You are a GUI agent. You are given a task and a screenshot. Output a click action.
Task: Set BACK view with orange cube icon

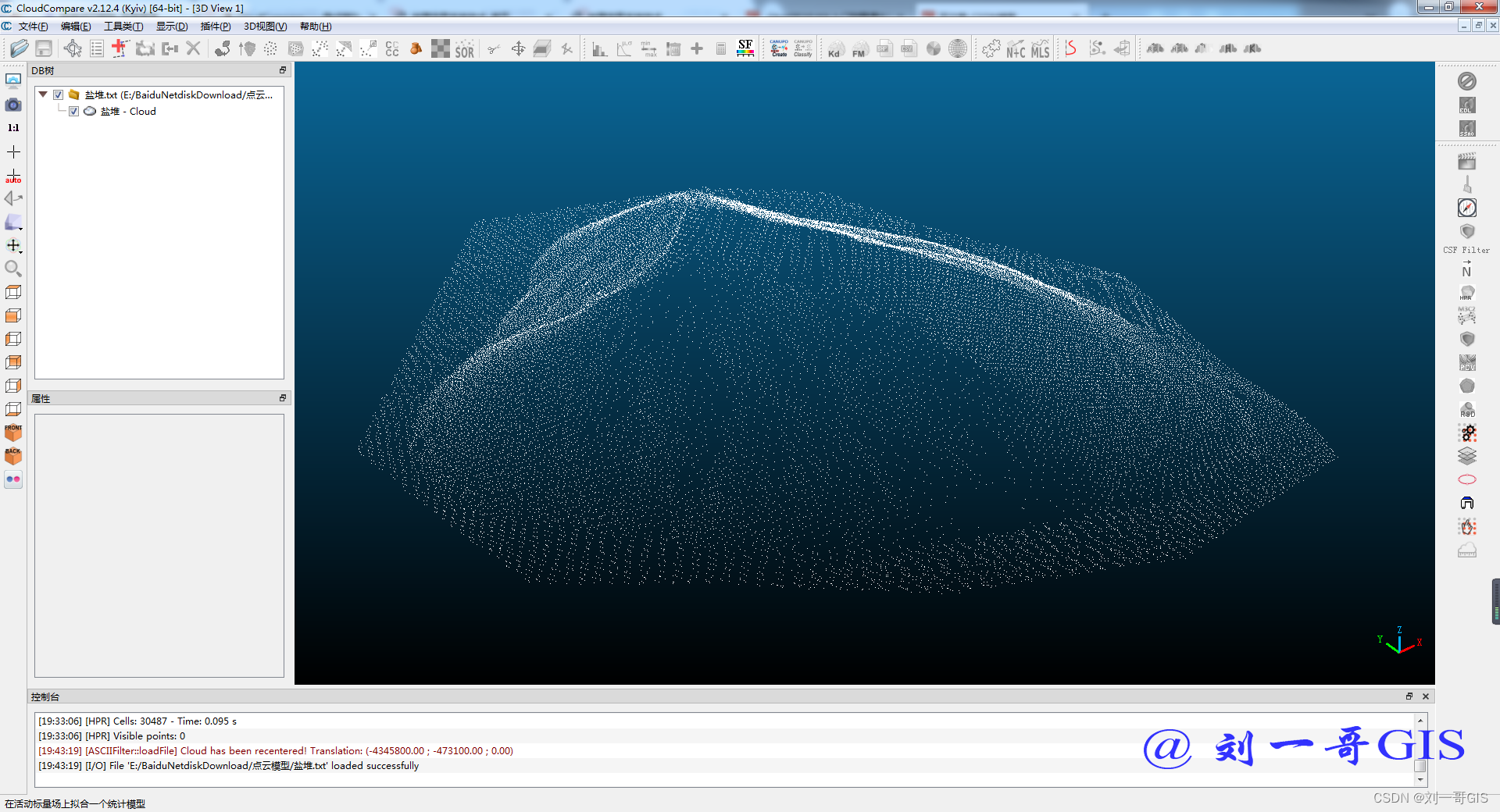click(13, 456)
